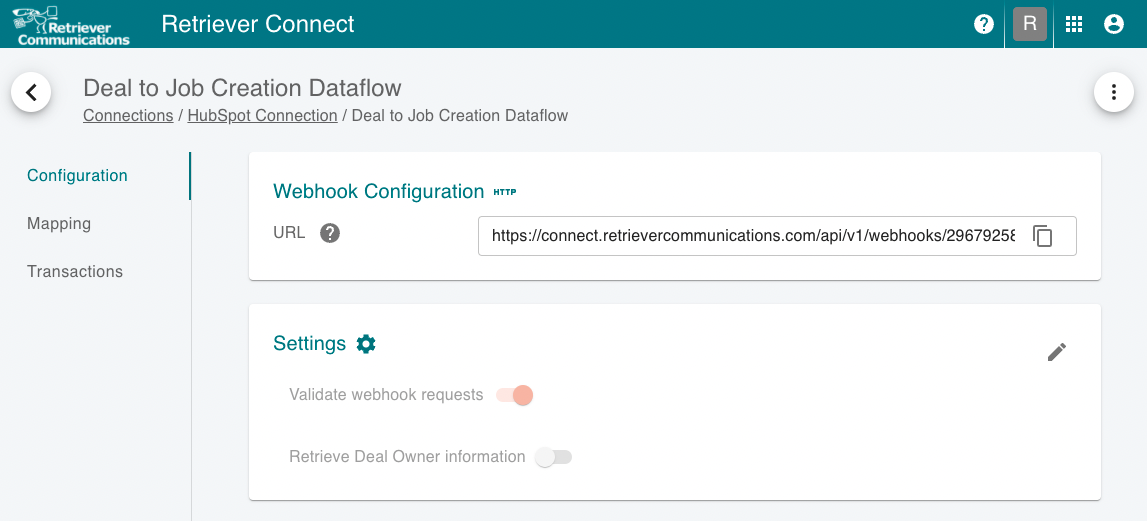The height and width of the screenshot is (521, 1147).
Task: Click the gray R avatar tile
Action: coord(1029,24)
